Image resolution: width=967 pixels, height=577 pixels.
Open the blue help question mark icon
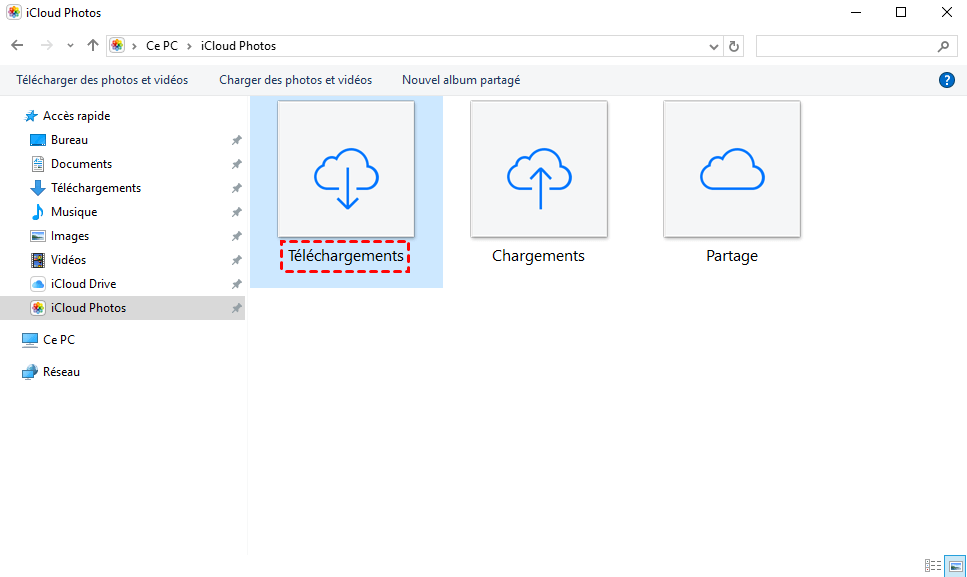947,80
